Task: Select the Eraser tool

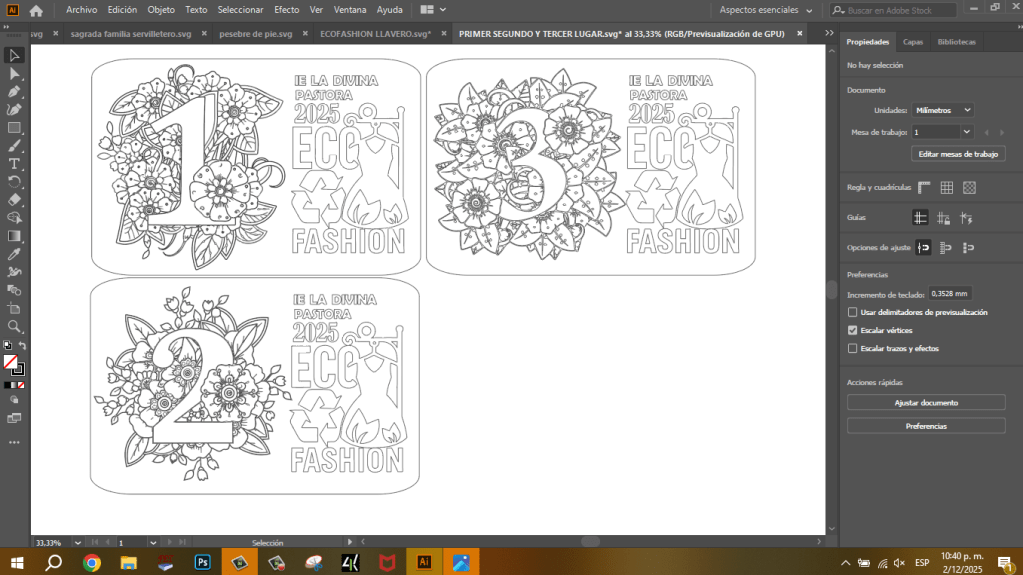Action: point(14,200)
